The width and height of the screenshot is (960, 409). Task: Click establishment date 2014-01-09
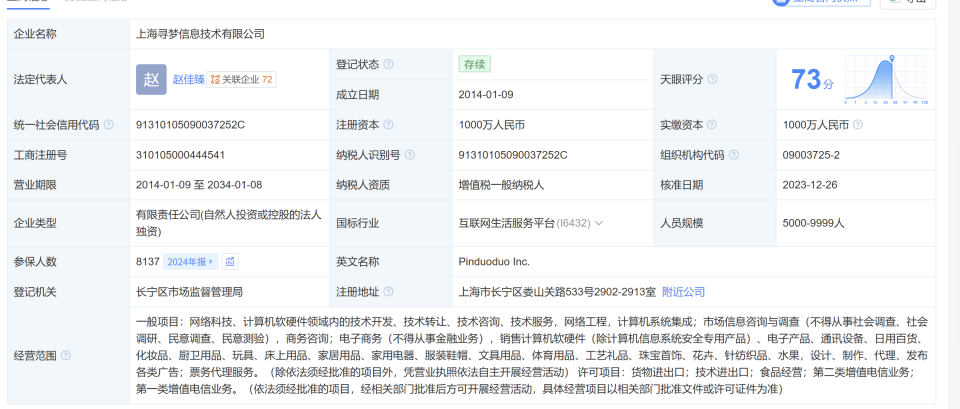pyautogui.click(x=486, y=94)
